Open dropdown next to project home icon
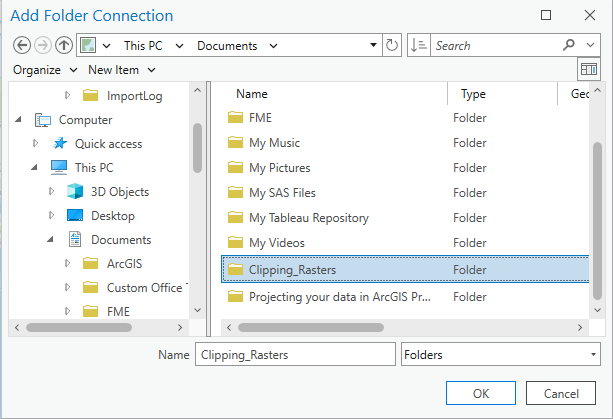 pos(106,46)
